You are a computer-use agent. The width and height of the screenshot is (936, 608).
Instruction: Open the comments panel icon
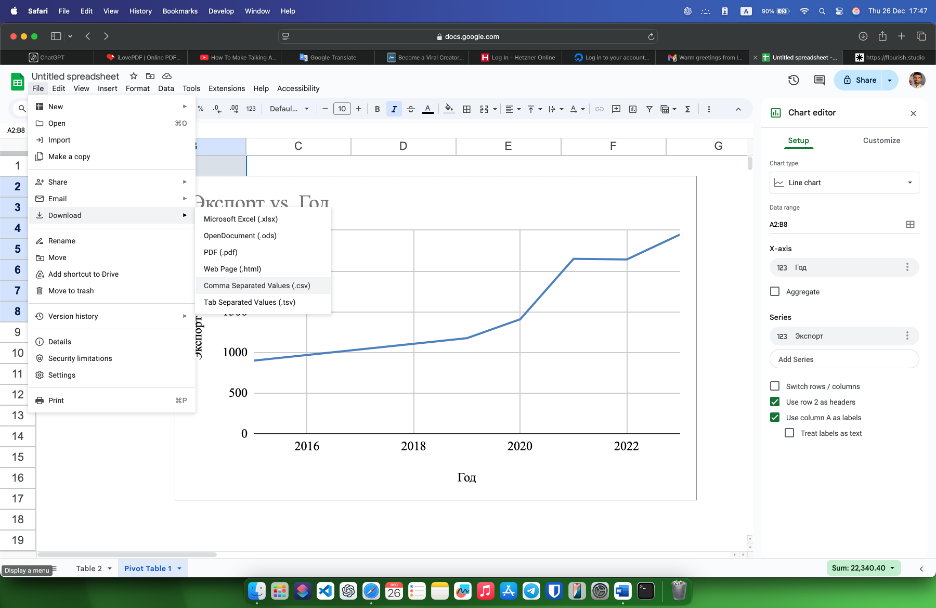click(x=819, y=80)
